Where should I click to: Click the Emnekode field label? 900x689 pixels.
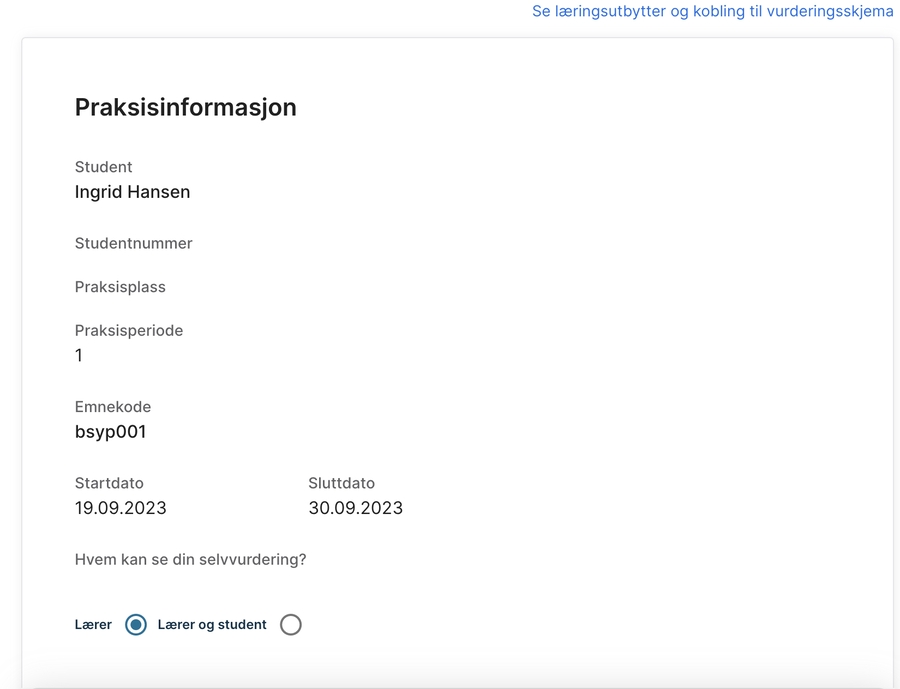point(112,407)
